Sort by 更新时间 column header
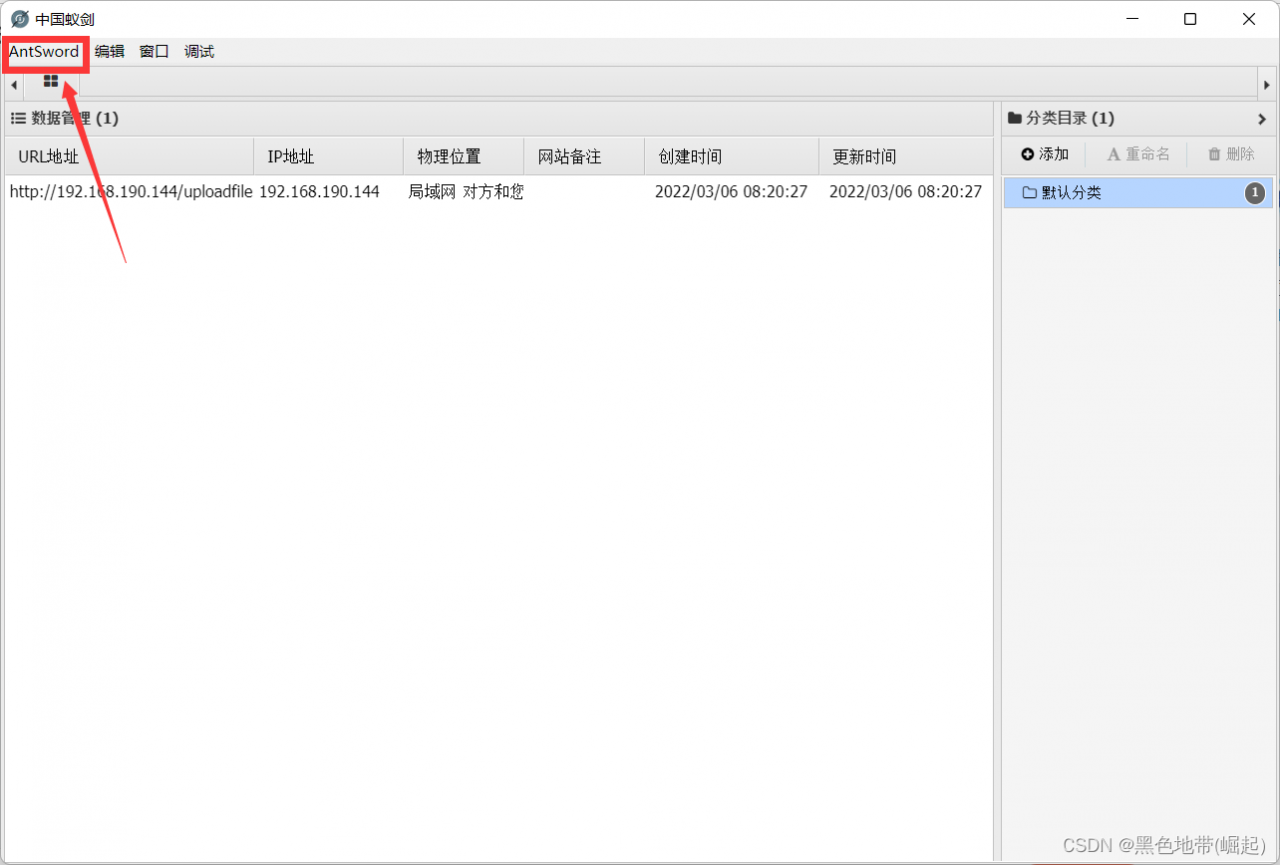 905,157
